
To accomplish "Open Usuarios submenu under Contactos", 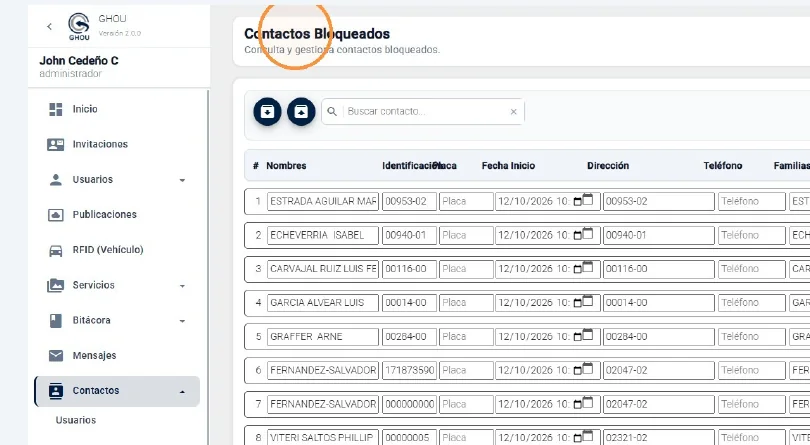I will pyautogui.click(x=75, y=420).
